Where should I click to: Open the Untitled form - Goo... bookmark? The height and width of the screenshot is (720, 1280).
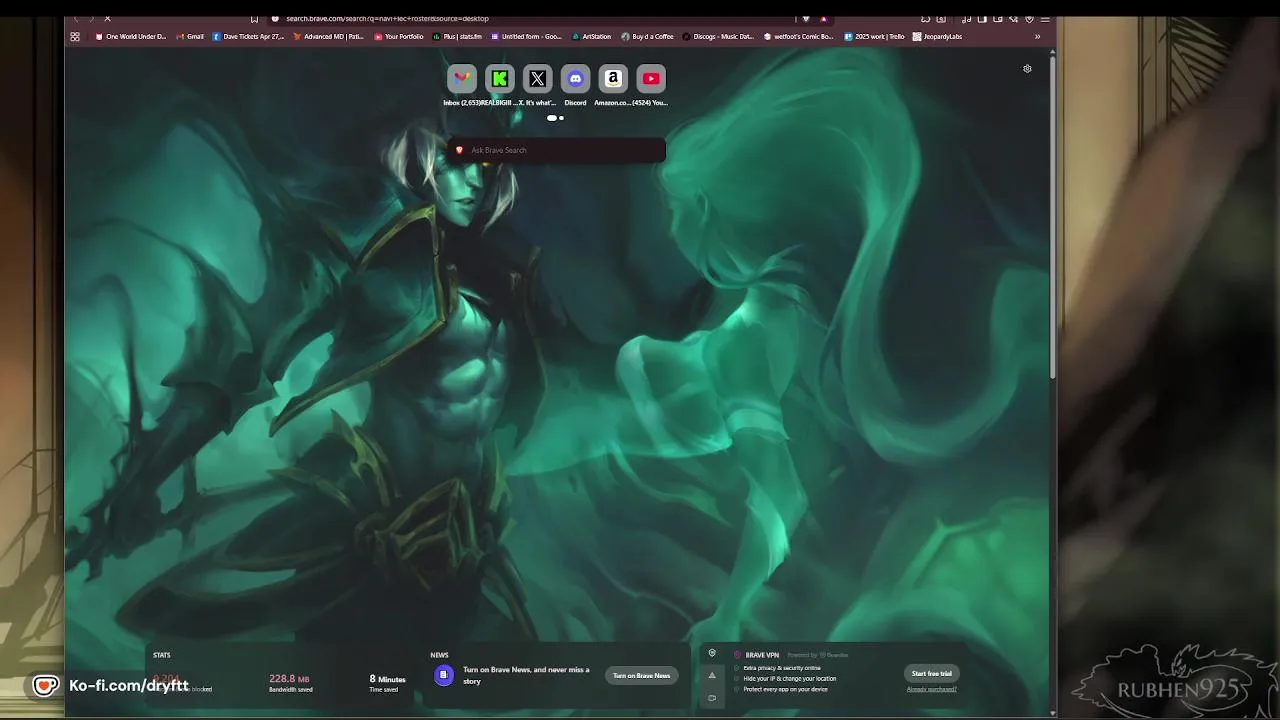[526, 37]
